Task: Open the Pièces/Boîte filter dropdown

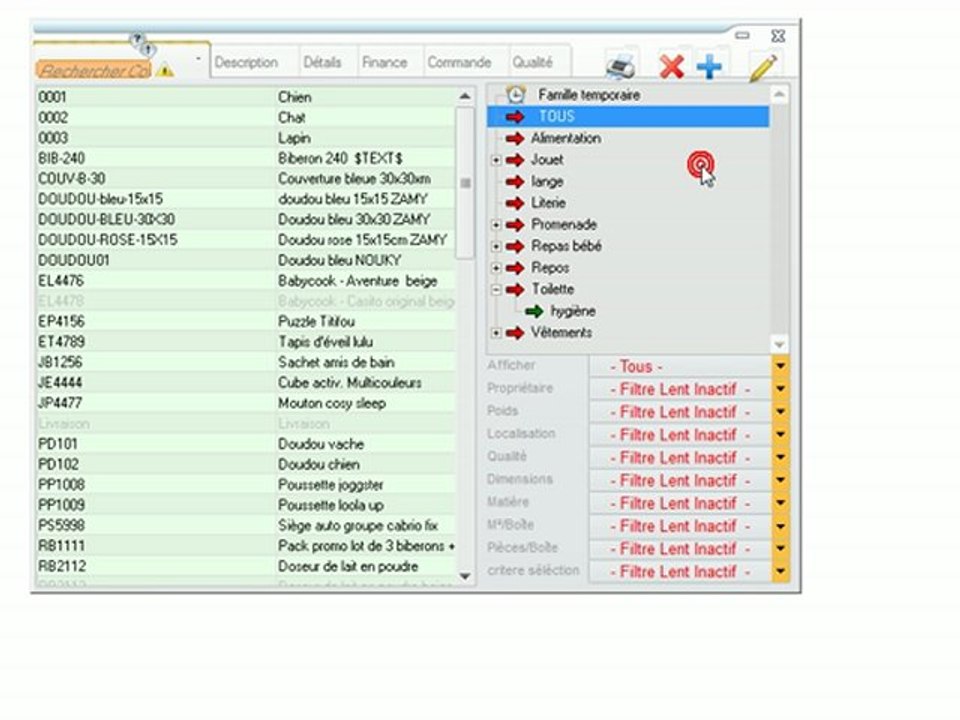Action: 780,549
